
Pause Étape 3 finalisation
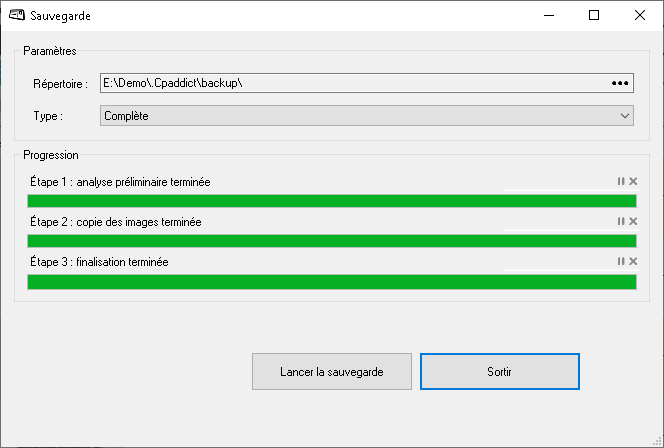pos(621,261)
